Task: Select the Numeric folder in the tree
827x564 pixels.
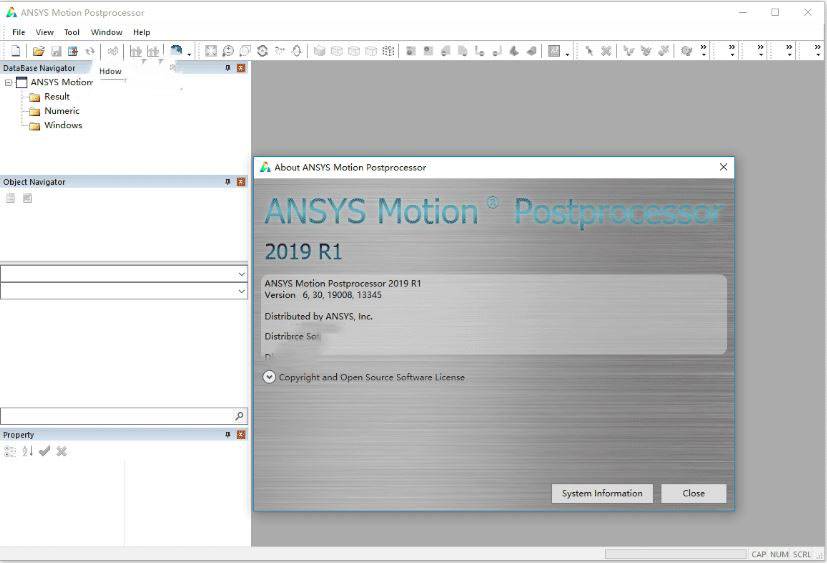Action: [x=62, y=111]
